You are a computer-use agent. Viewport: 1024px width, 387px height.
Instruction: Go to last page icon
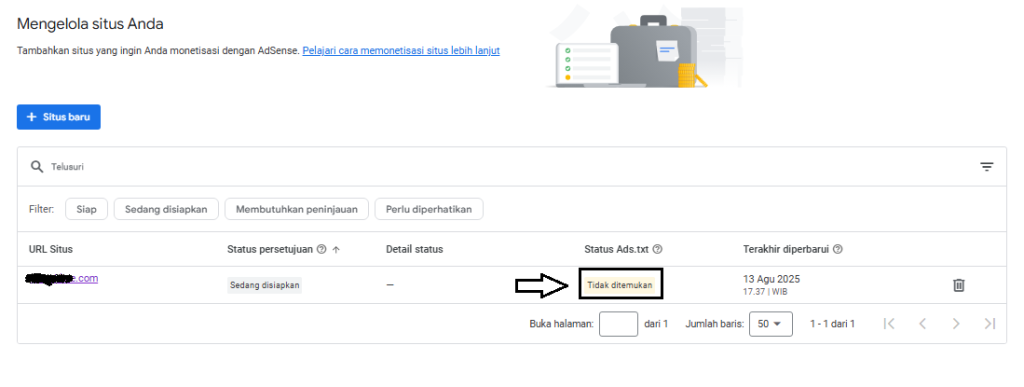pos(990,324)
